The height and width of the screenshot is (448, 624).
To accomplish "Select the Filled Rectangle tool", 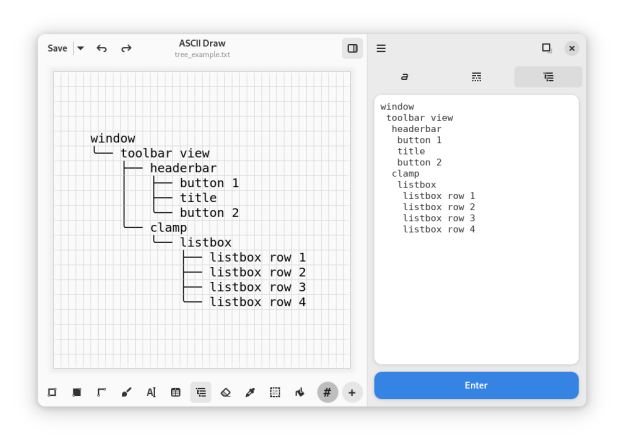I will coord(77,393).
